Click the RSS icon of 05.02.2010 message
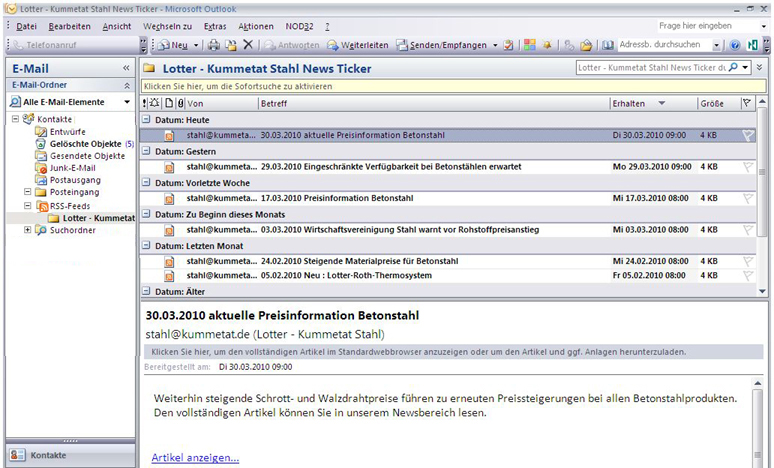 pos(169,276)
